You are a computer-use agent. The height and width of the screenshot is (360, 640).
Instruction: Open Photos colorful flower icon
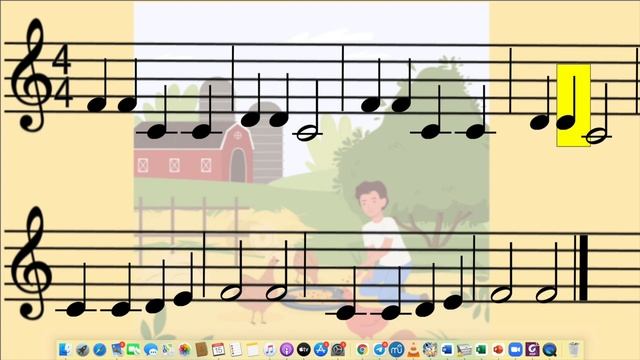(184, 350)
